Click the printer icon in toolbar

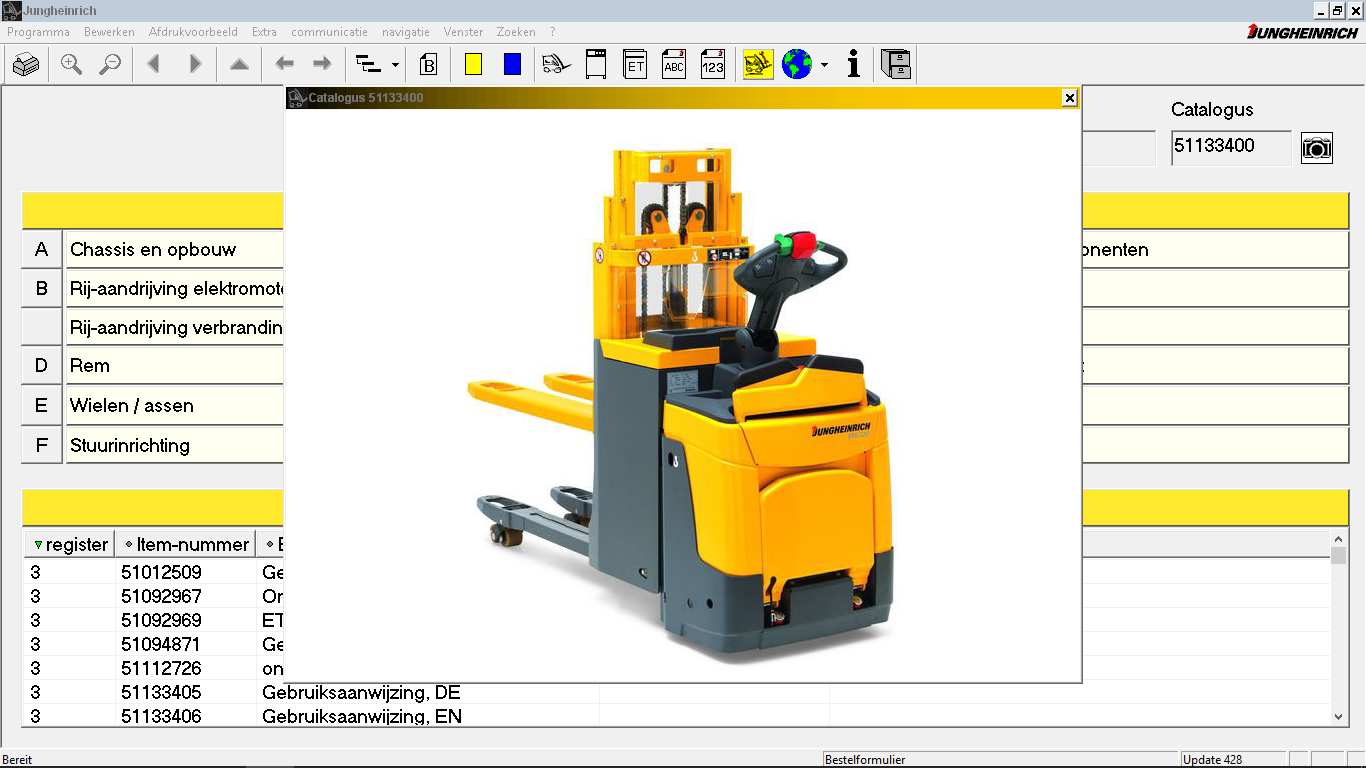26,65
